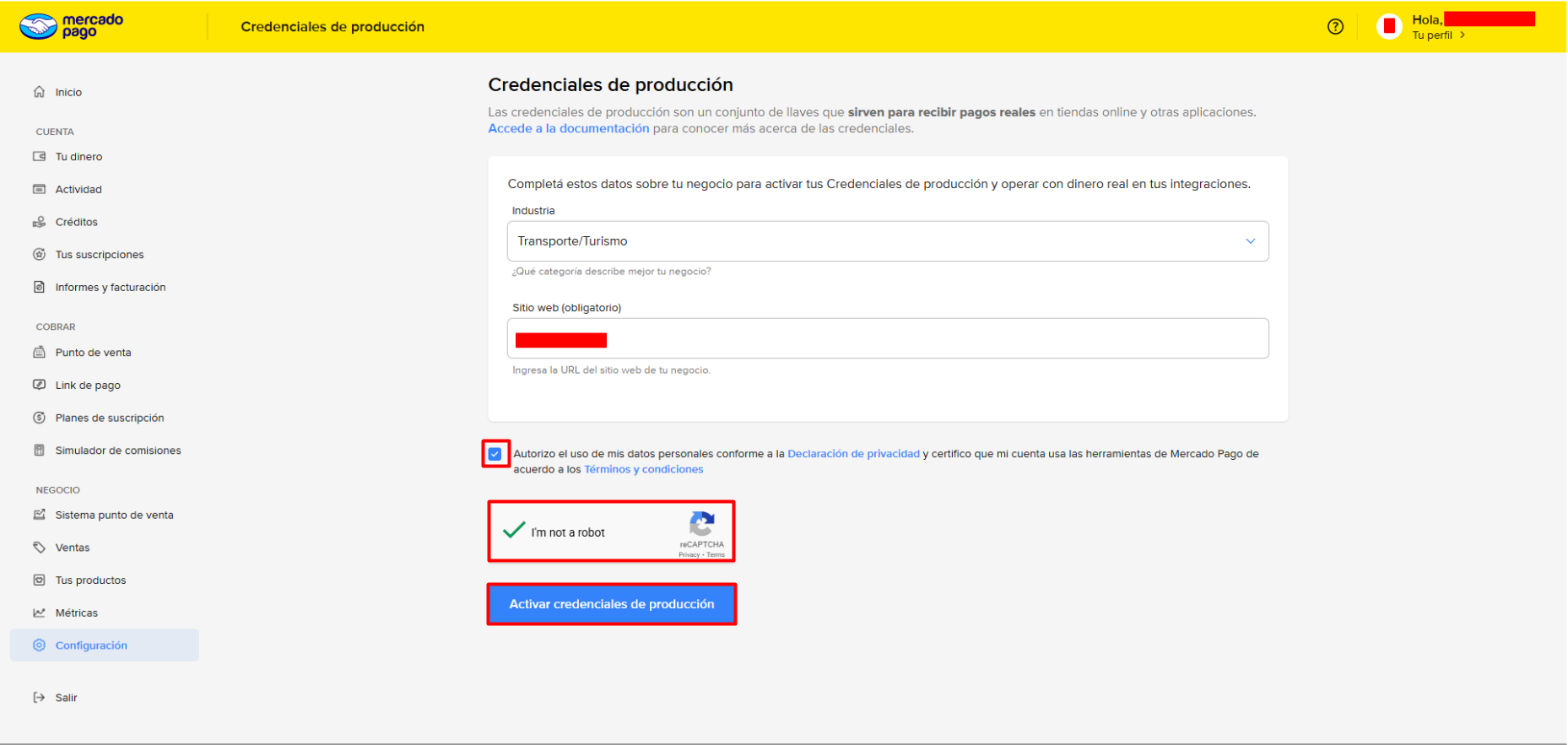Image resolution: width=1568 pixels, height=745 pixels.
Task: Open Tus suscripciones menu item
Action: tap(100, 254)
